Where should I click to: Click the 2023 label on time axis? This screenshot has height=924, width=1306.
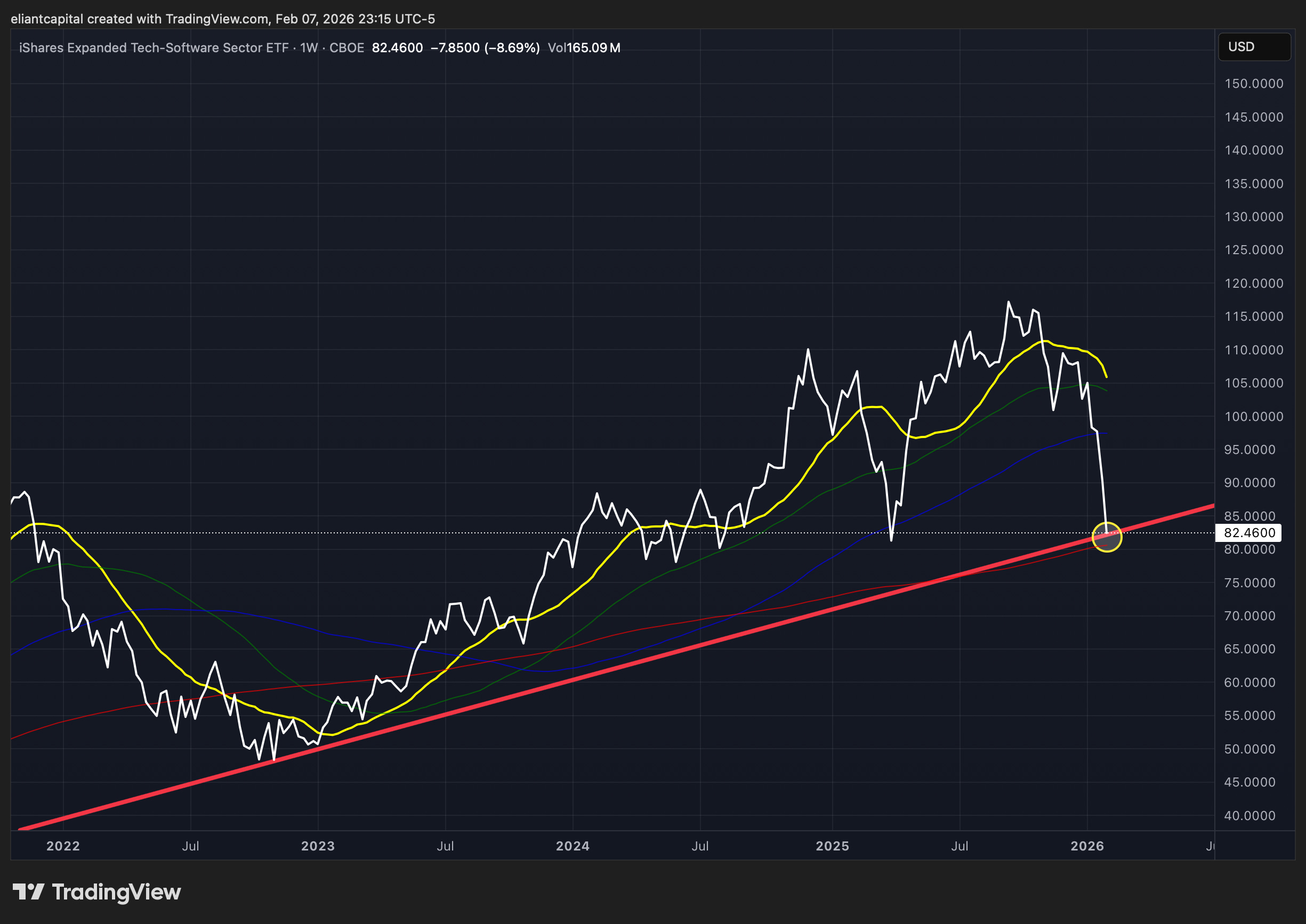tap(318, 846)
